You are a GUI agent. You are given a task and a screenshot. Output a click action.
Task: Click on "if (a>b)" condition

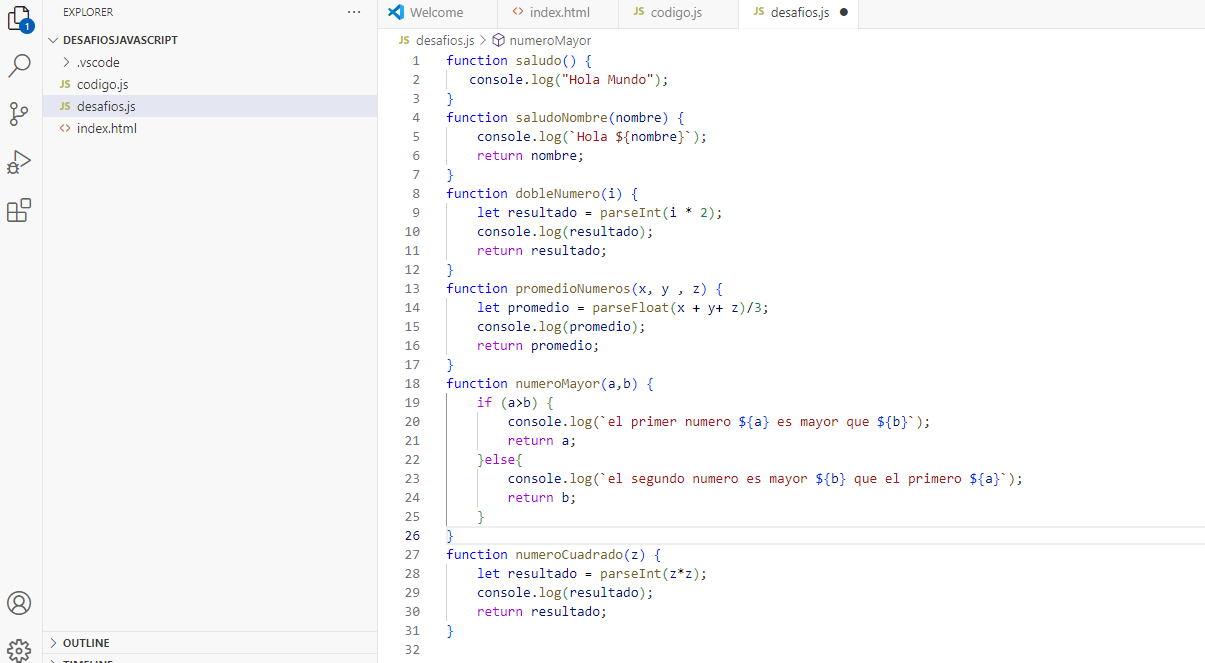coord(507,402)
